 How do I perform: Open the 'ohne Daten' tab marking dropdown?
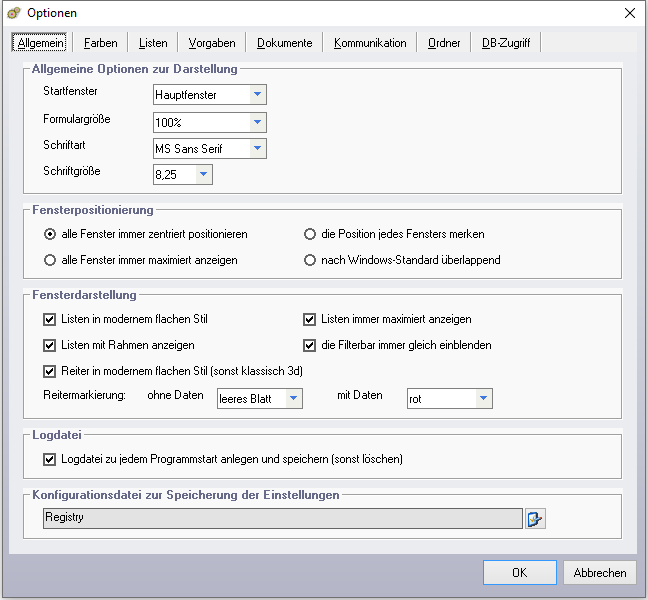pos(293,398)
